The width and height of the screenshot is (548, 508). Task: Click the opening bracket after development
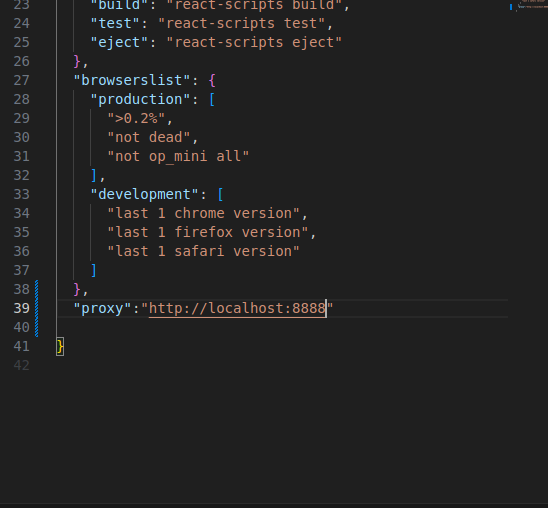[x=221, y=194]
